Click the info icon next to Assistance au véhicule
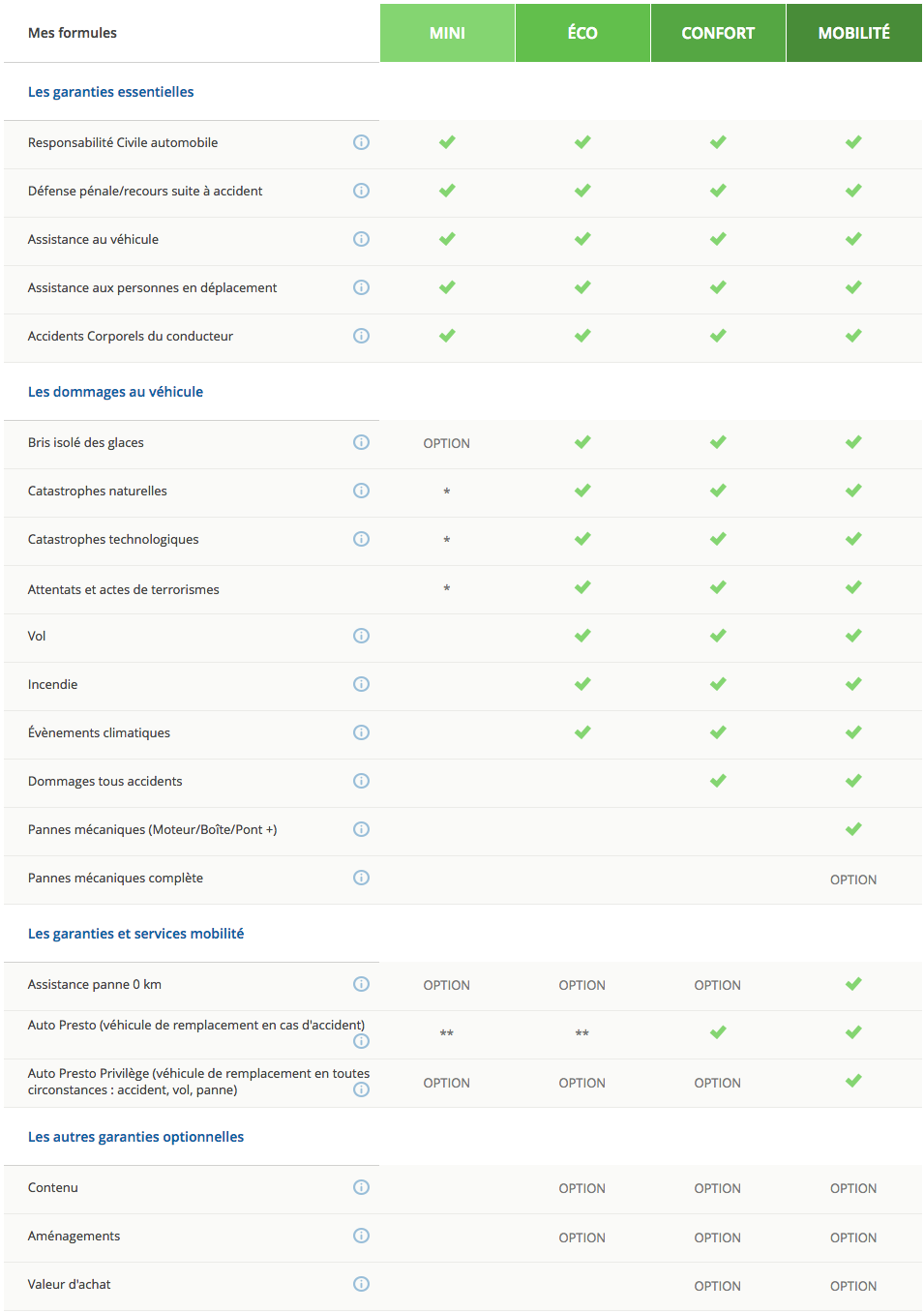Viewport: 924px width, 1312px height. pyautogui.click(x=361, y=239)
